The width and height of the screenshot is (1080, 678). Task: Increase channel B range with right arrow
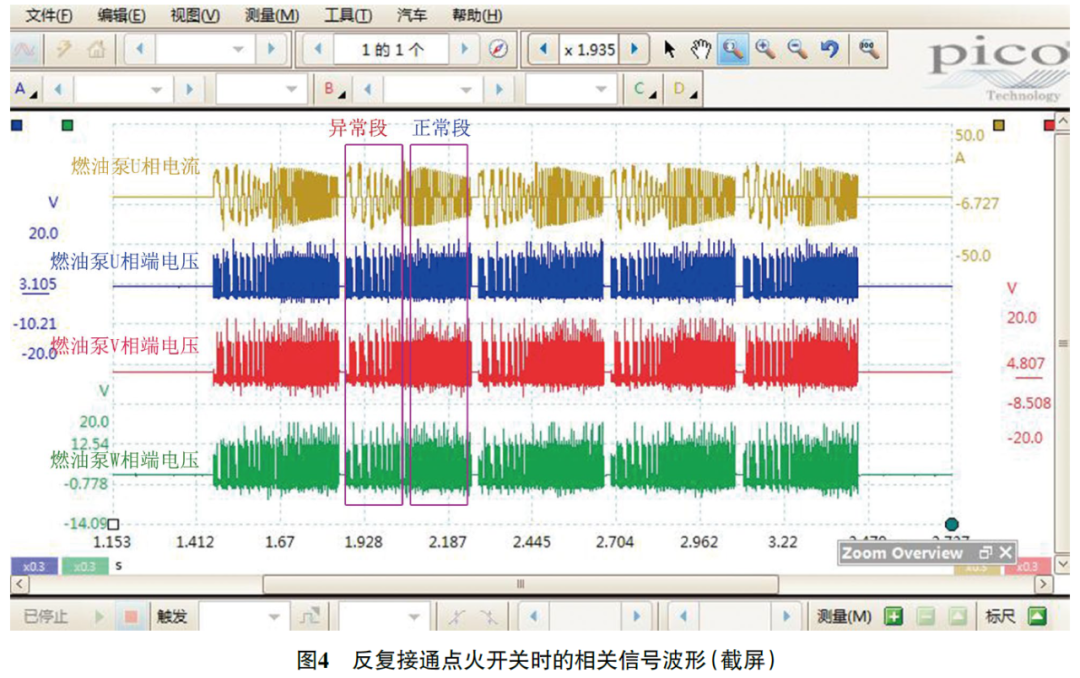point(499,89)
